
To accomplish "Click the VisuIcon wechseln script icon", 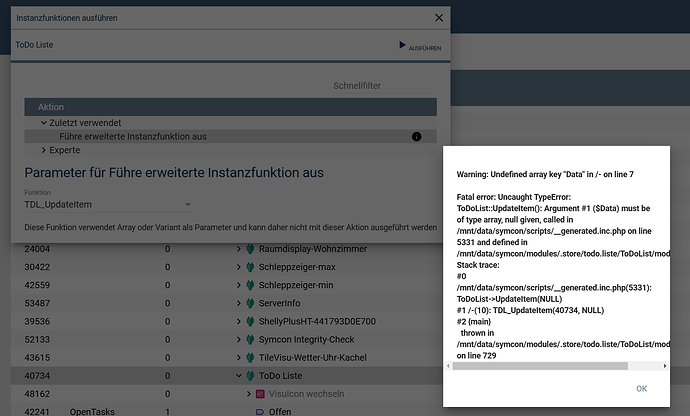I will tap(260, 394).
